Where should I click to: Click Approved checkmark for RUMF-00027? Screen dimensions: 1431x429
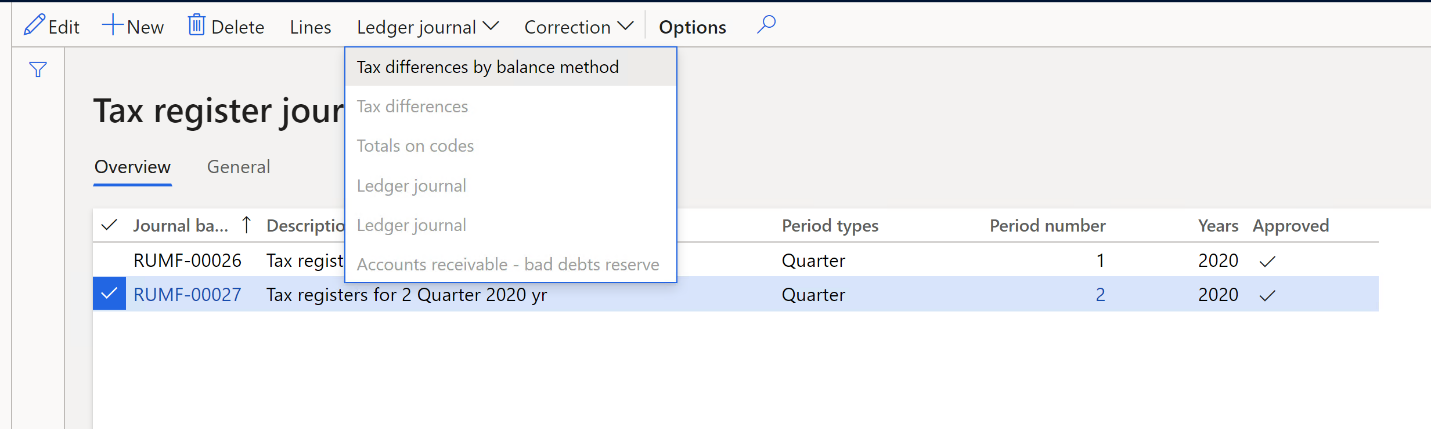(x=1267, y=295)
